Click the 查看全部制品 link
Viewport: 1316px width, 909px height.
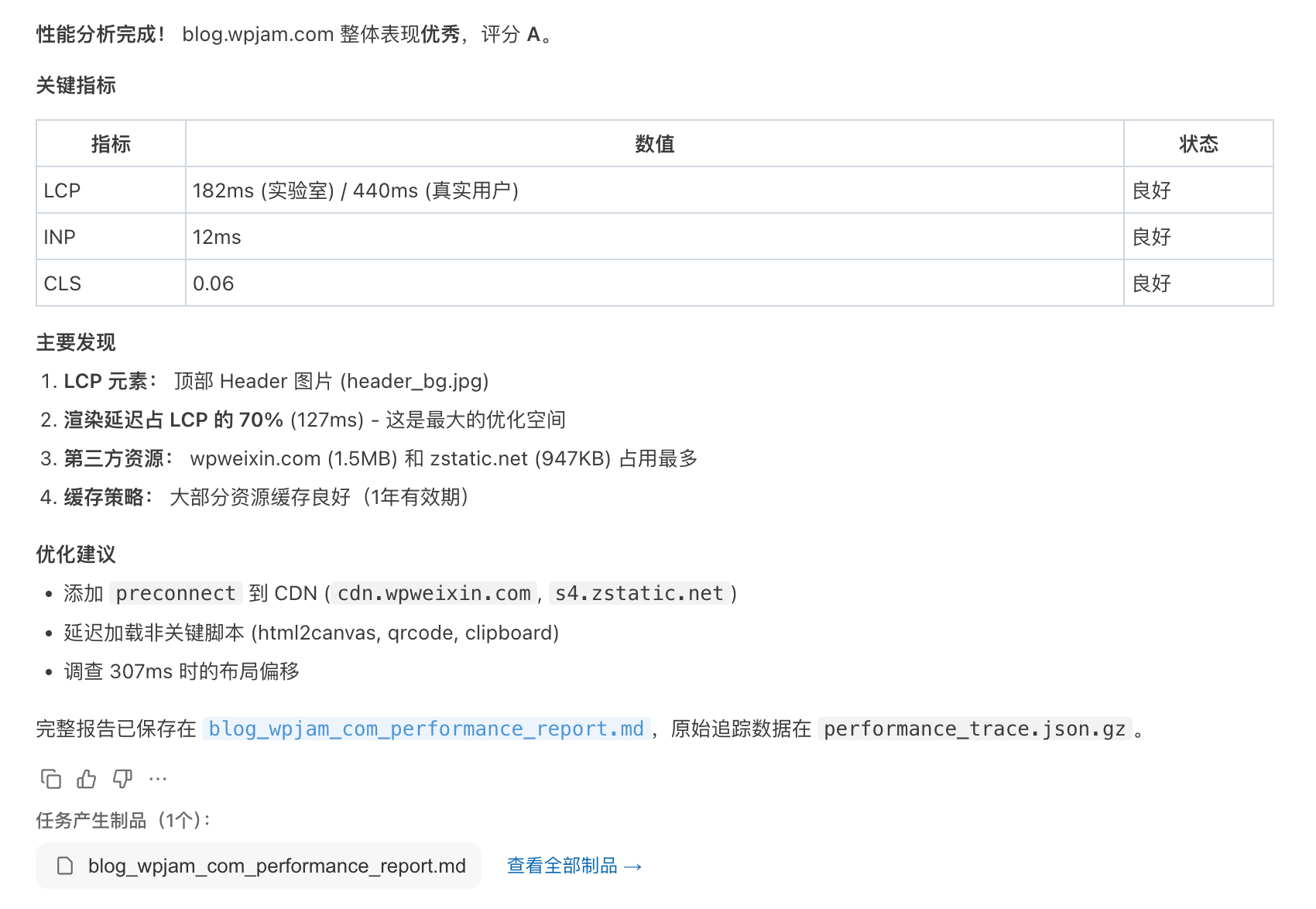(573, 866)
